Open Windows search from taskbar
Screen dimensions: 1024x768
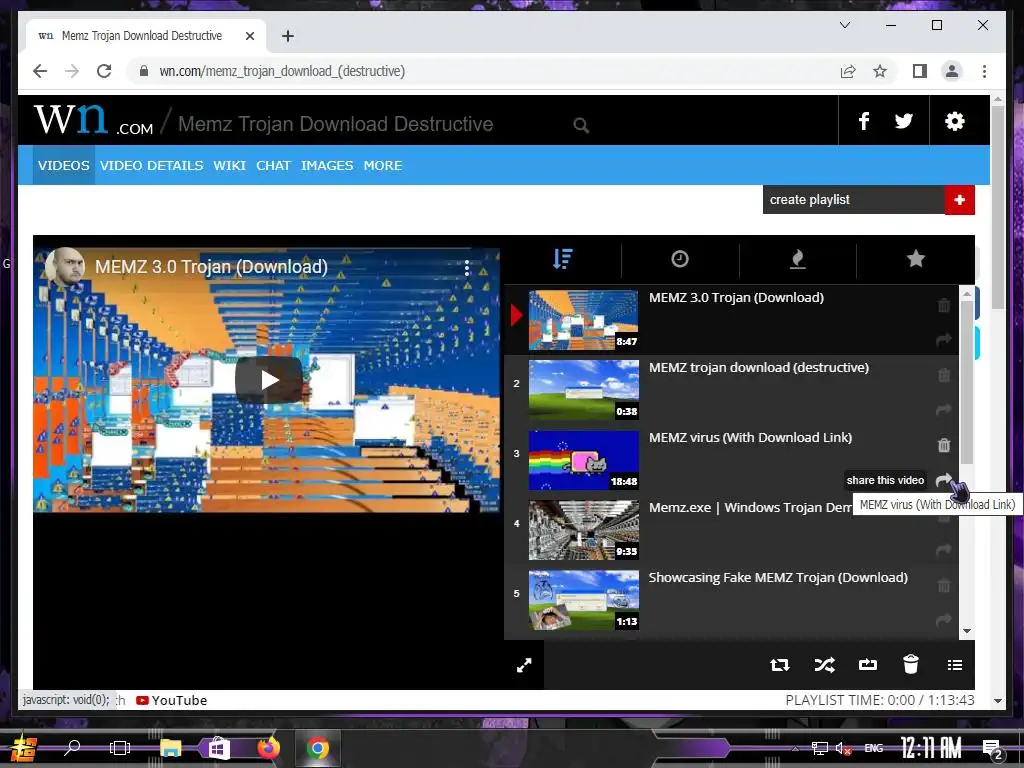coord(72,747)
